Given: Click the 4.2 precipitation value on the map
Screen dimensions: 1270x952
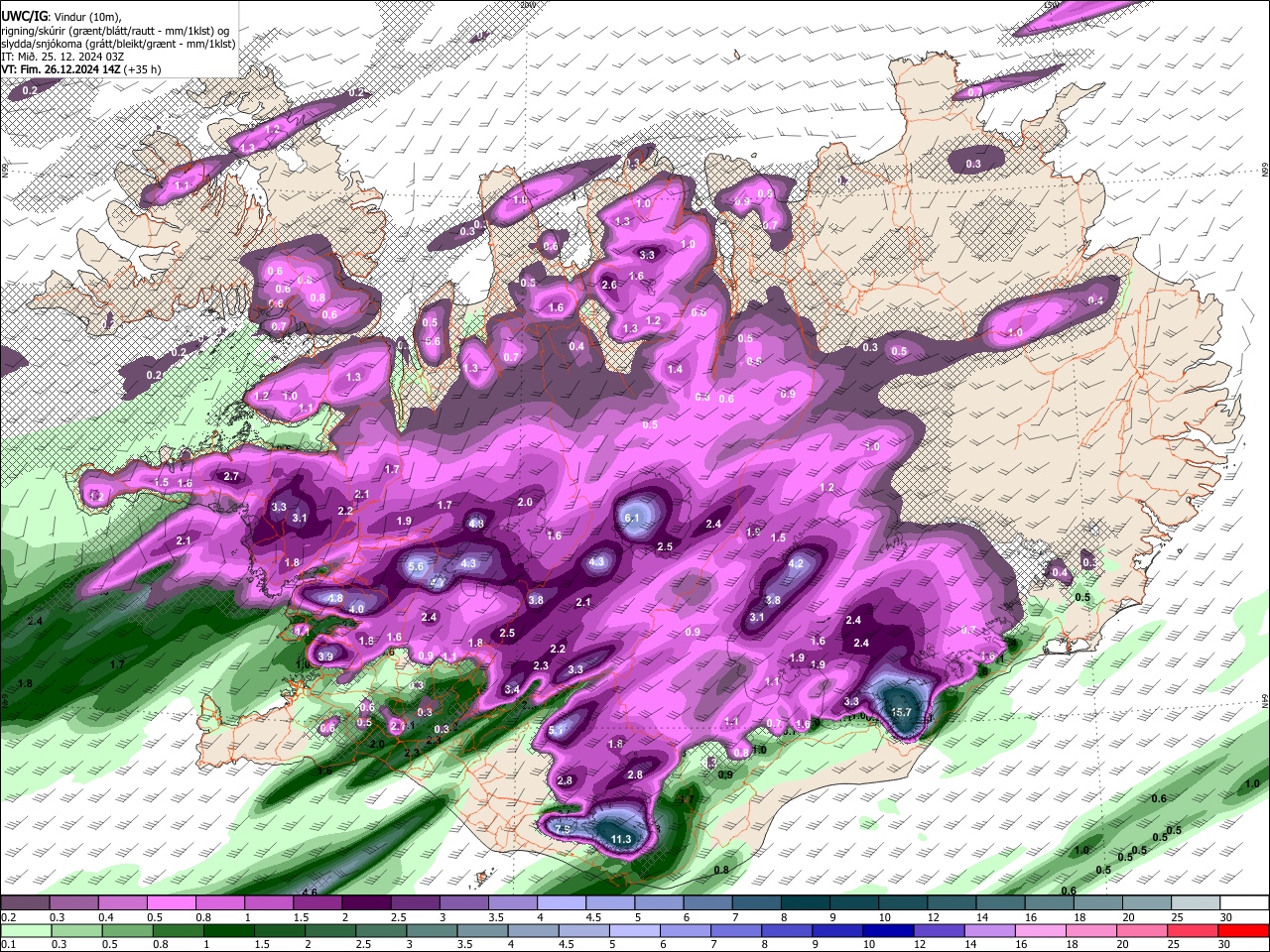Looking at the screenshot, I should [796, 563].
